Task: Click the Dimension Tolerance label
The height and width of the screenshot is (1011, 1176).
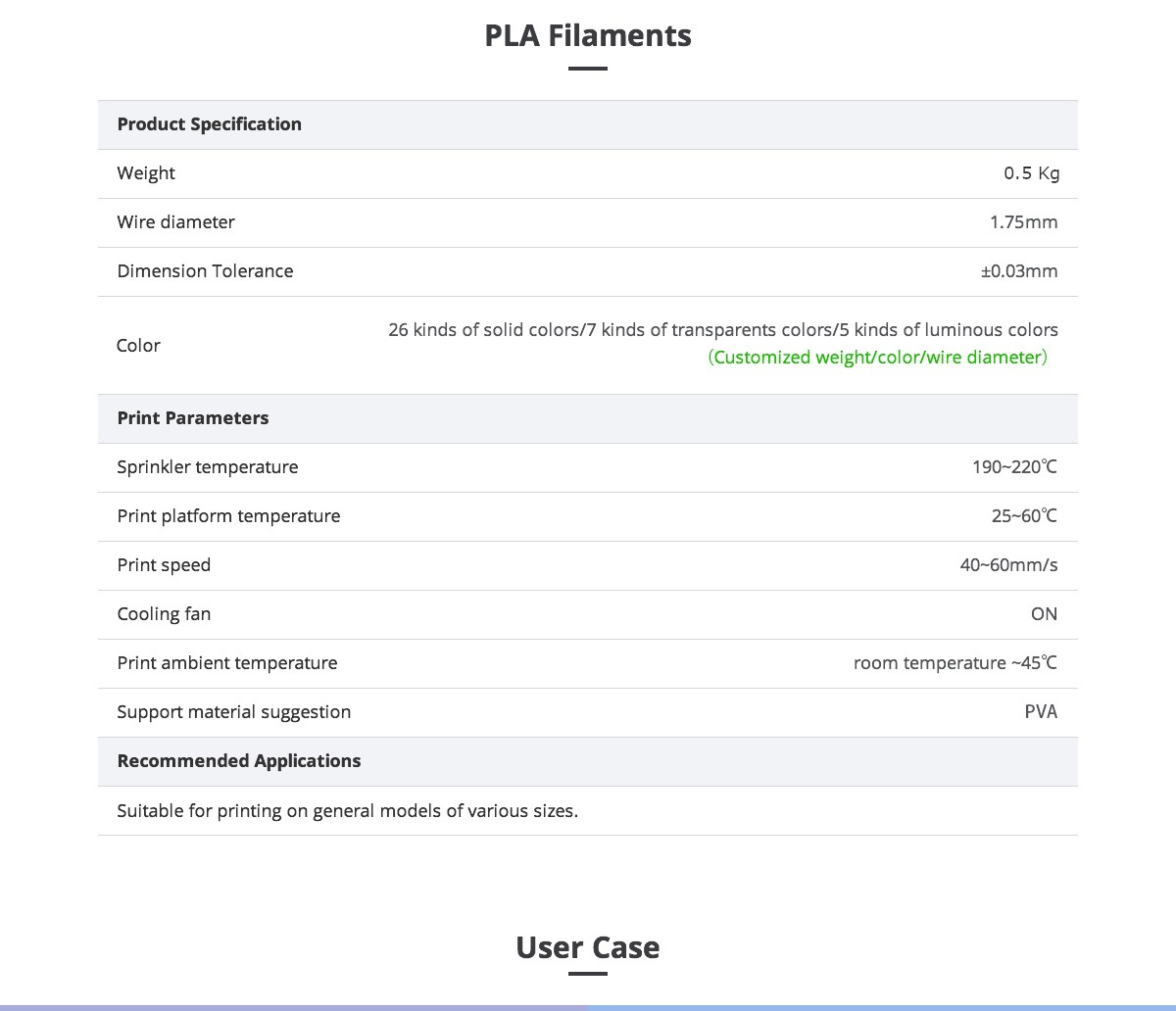Action: pos(205,271)
